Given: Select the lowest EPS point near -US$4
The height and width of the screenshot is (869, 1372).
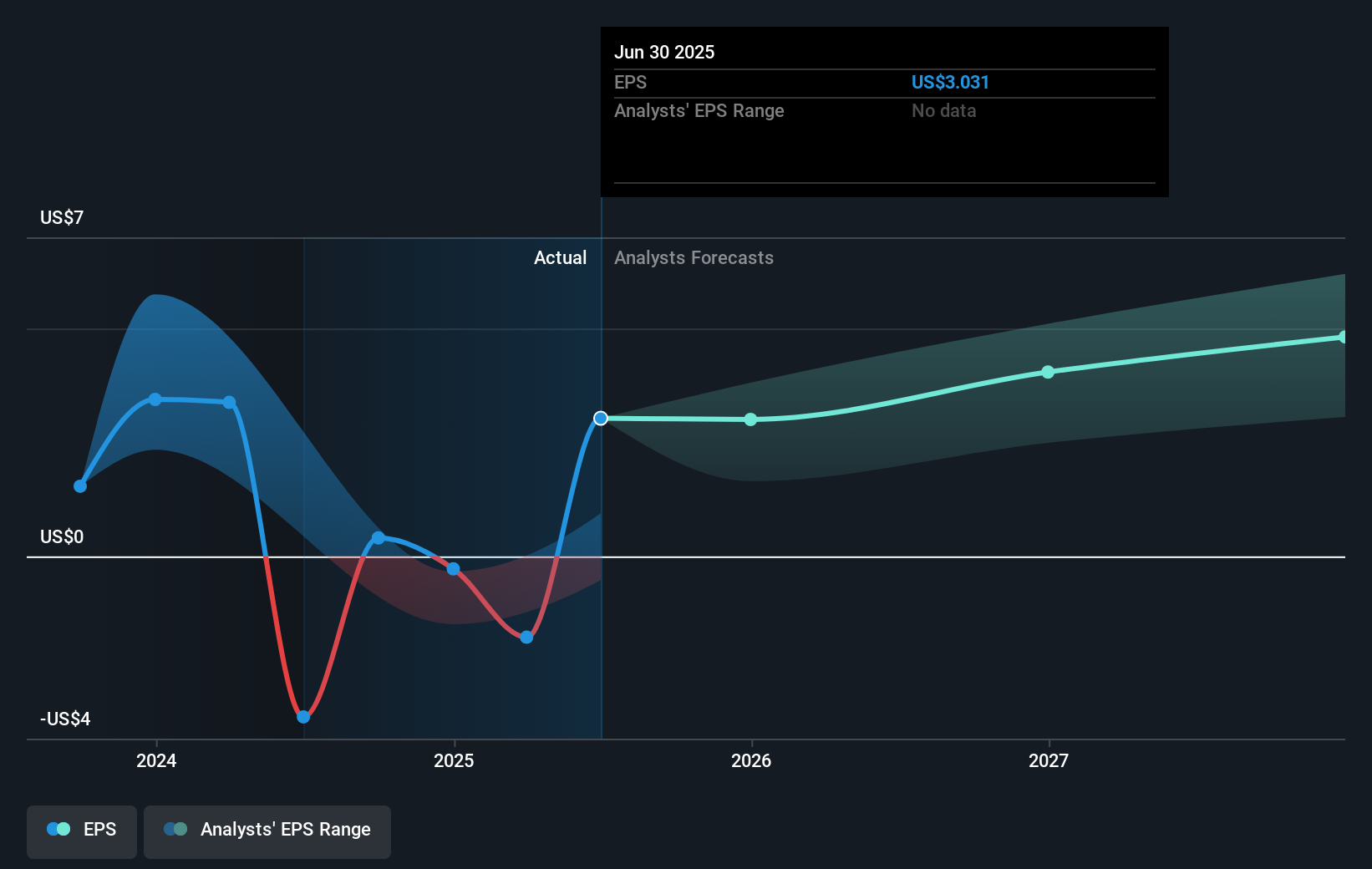Looking at the screenshot, I should click(x=303, y=717).
